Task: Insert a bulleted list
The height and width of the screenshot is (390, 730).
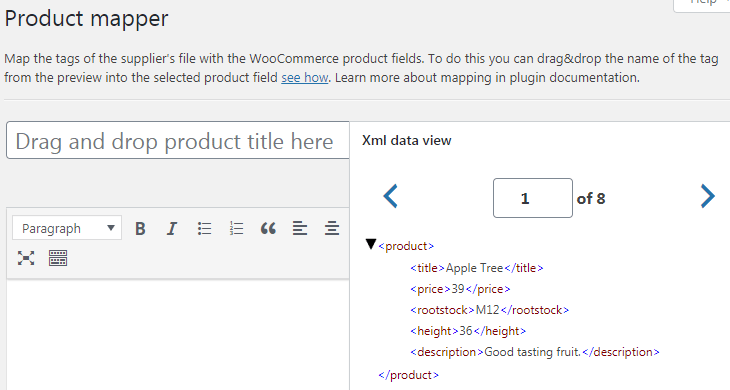Action: [x=204, y=229]
